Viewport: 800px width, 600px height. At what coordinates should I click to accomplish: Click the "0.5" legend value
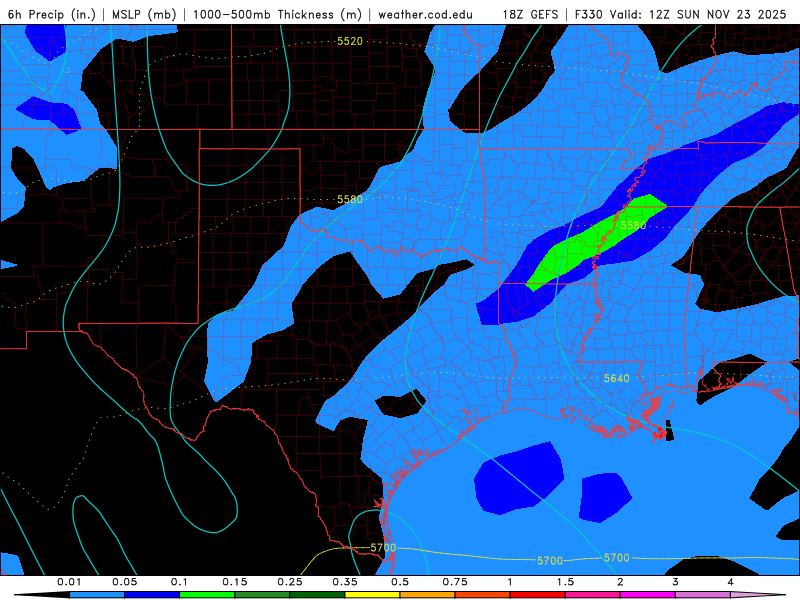click(x=400, y=582)
